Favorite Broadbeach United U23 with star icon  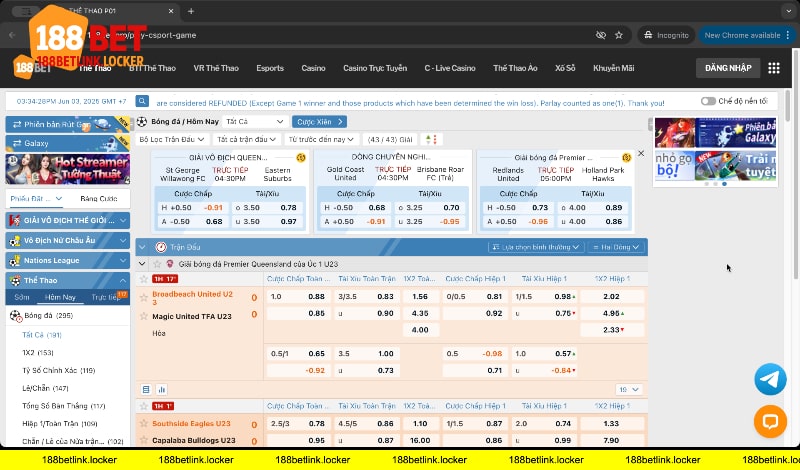tap(144, 297)
